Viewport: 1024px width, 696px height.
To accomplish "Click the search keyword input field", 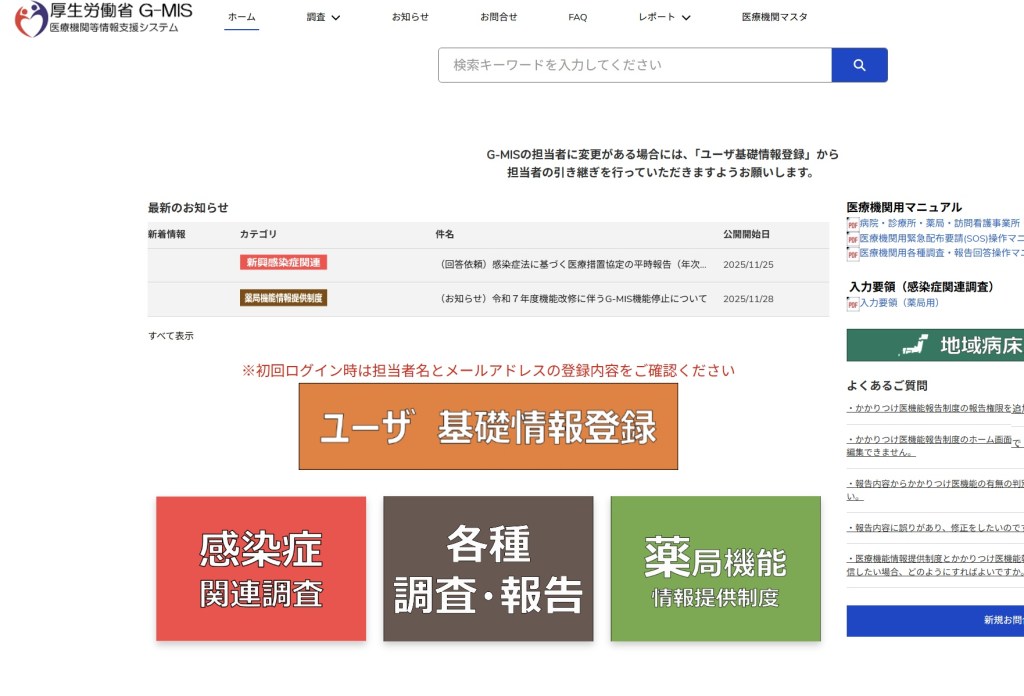I will pos(635,65).
